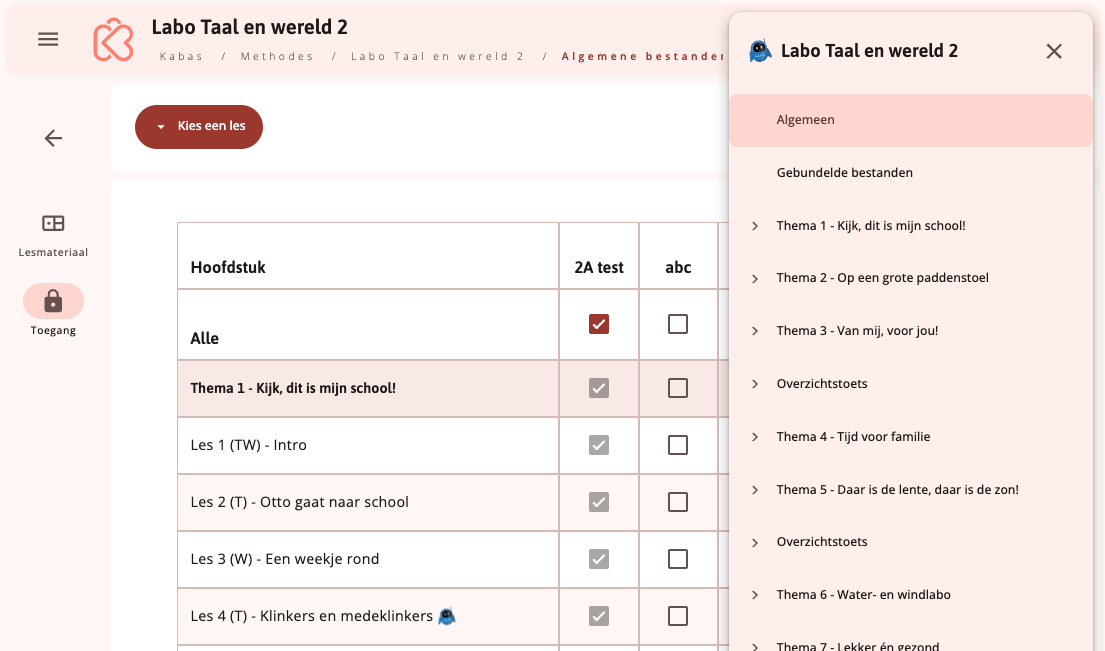Select Algemeen in the side panel

pos(910,120)
